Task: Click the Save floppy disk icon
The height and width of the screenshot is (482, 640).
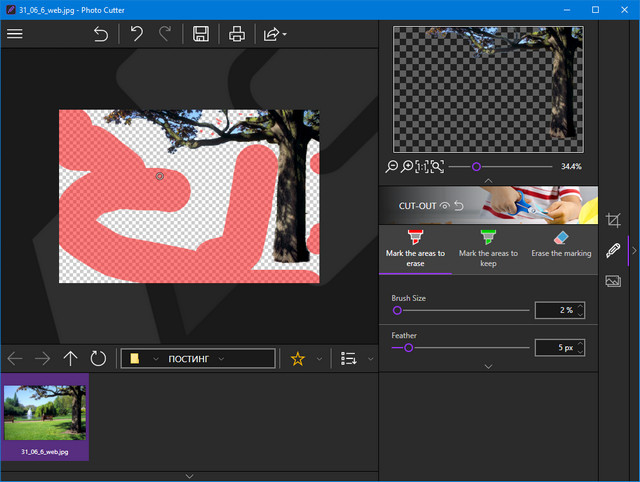Action: coord(201,34)
